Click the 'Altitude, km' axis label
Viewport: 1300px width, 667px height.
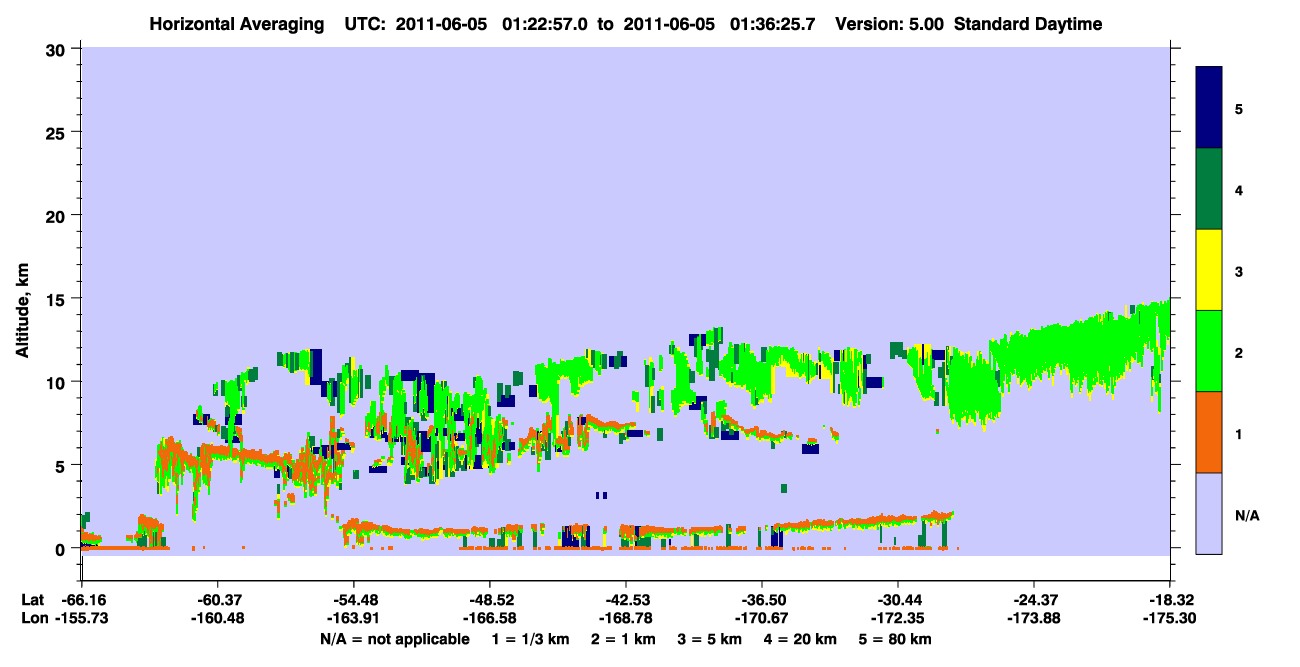22,308
